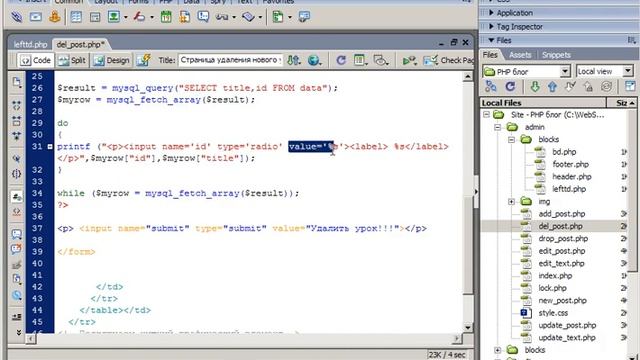This screenshot has width=640, height=360.
Task: Click the green Get Files arrow
Action: pyautogui.click(x=535, y=86)
